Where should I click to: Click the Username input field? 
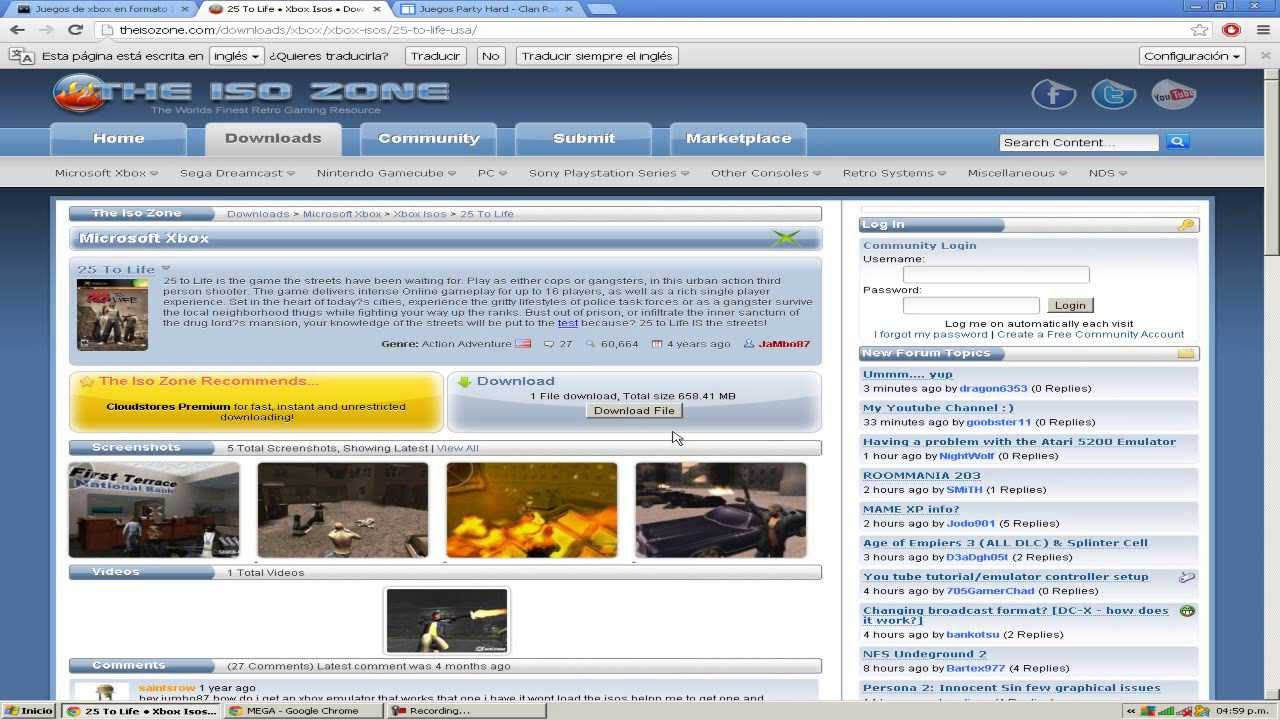pos(996,274)
